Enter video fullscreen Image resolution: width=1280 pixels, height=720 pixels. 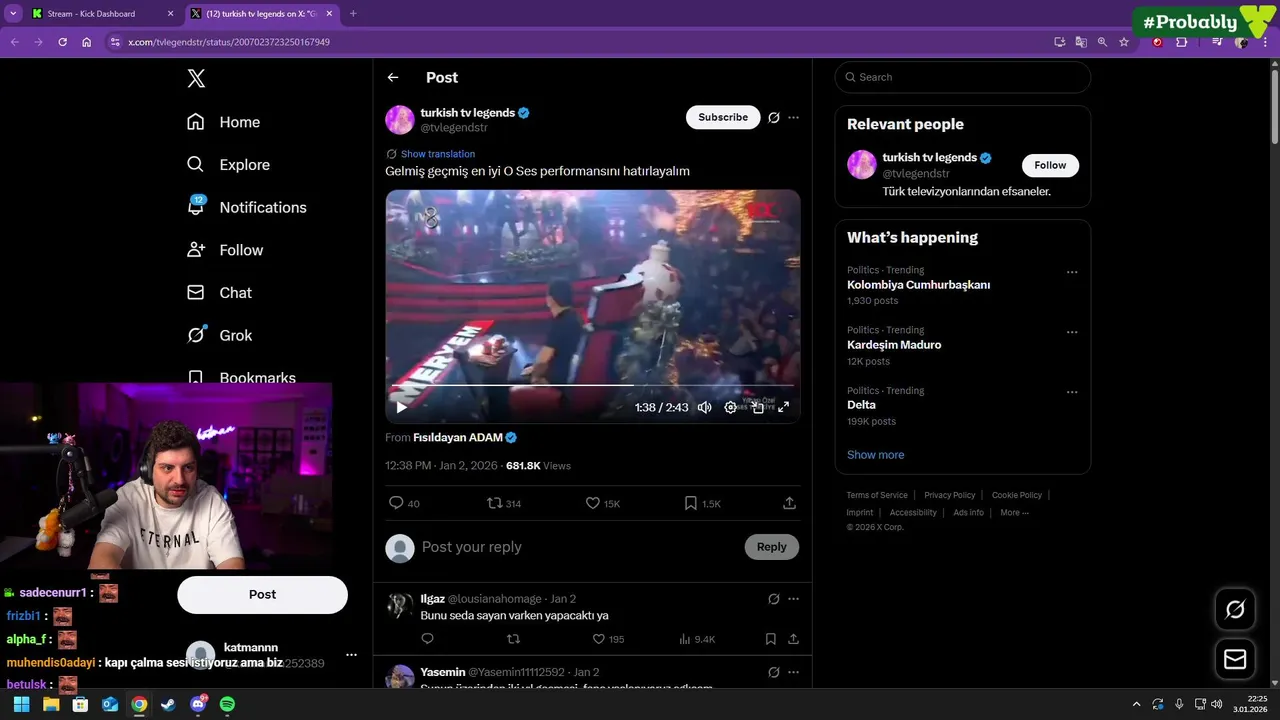(x=784, y=407)
